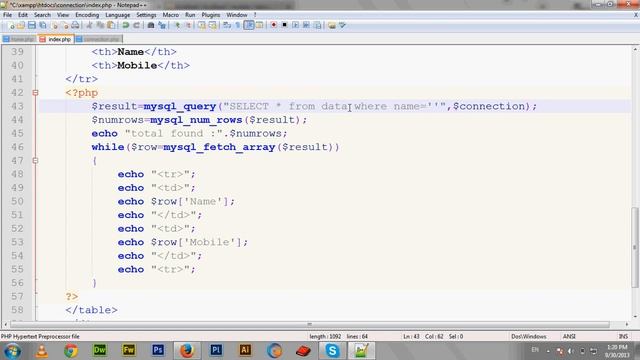Switch to the index.php tab
Screen dimensions: 640x360
coord(56,39)
